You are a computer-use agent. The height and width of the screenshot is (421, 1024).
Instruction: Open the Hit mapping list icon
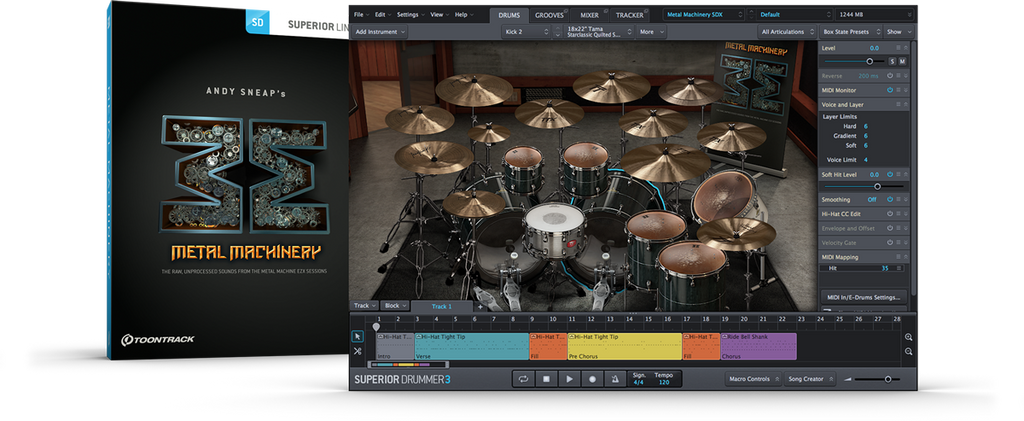point(899,268)
